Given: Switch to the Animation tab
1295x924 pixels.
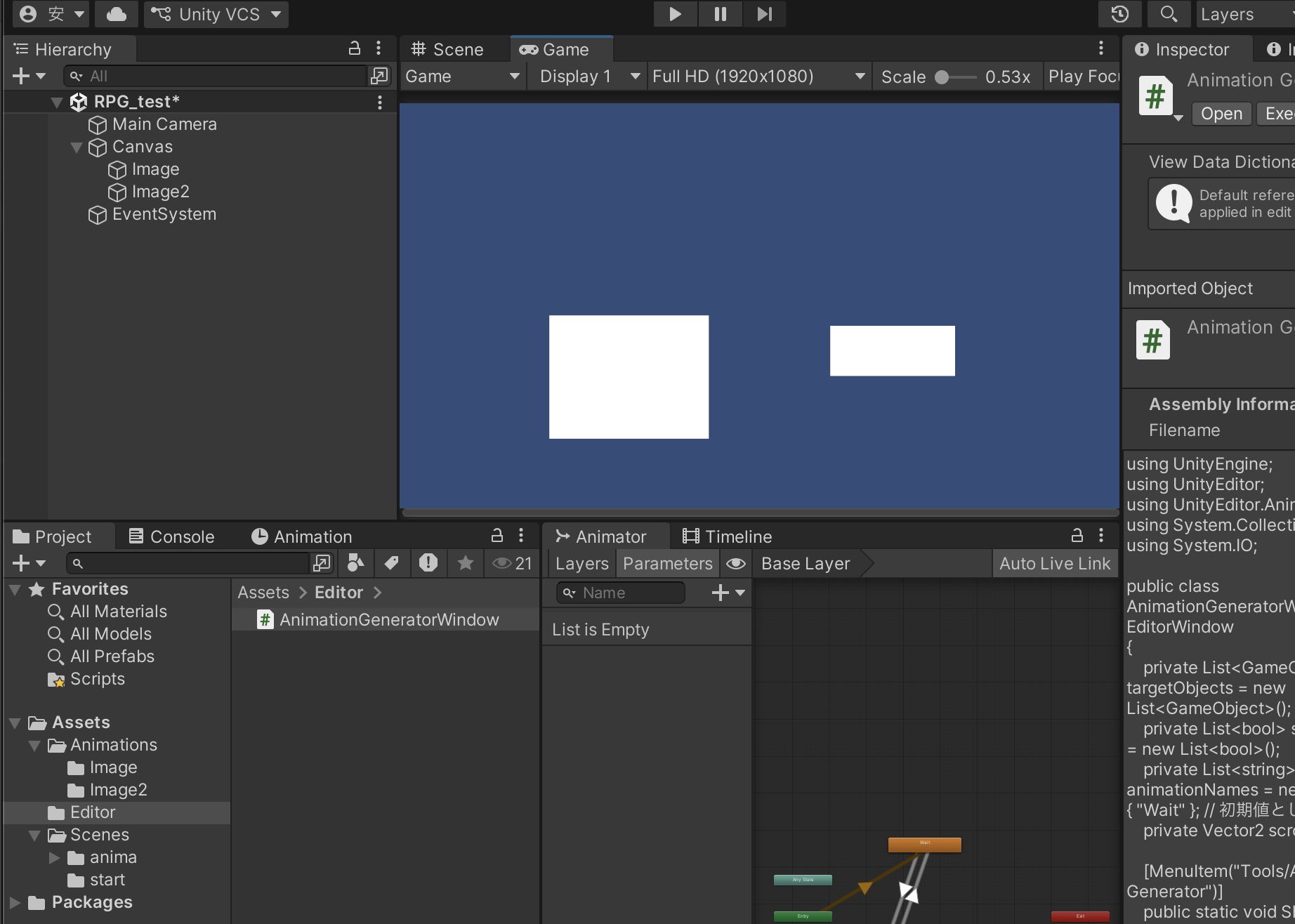Looking at the screenshot, I should [x=302, y=537].
